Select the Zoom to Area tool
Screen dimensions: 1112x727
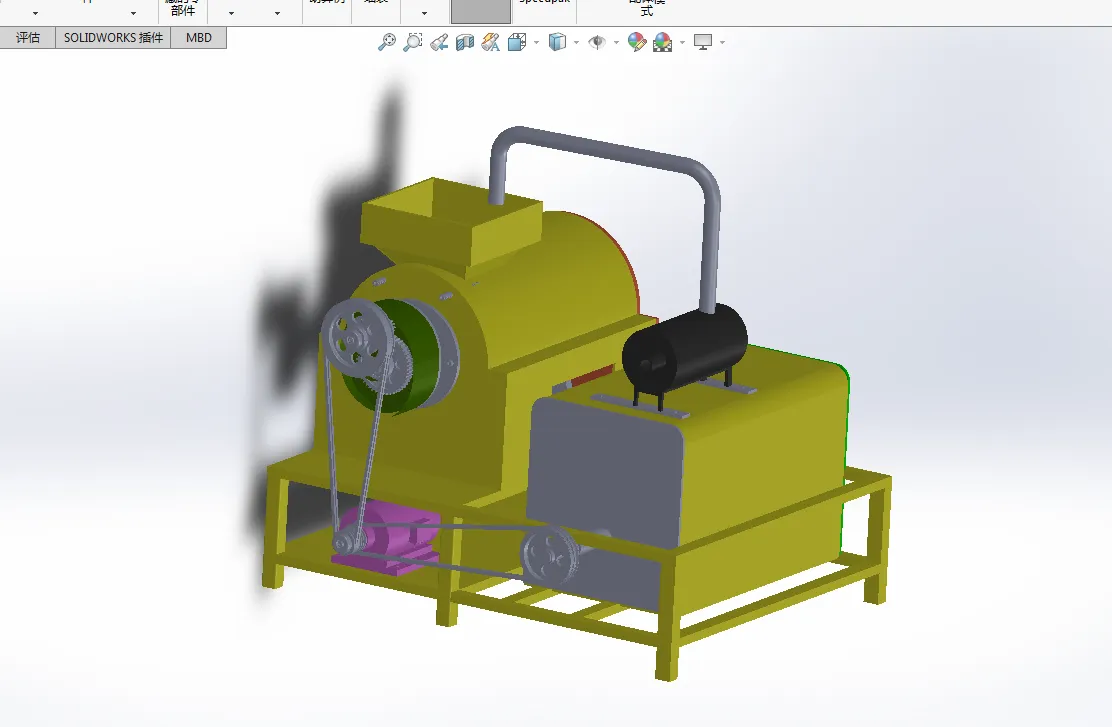pos(413,43)
